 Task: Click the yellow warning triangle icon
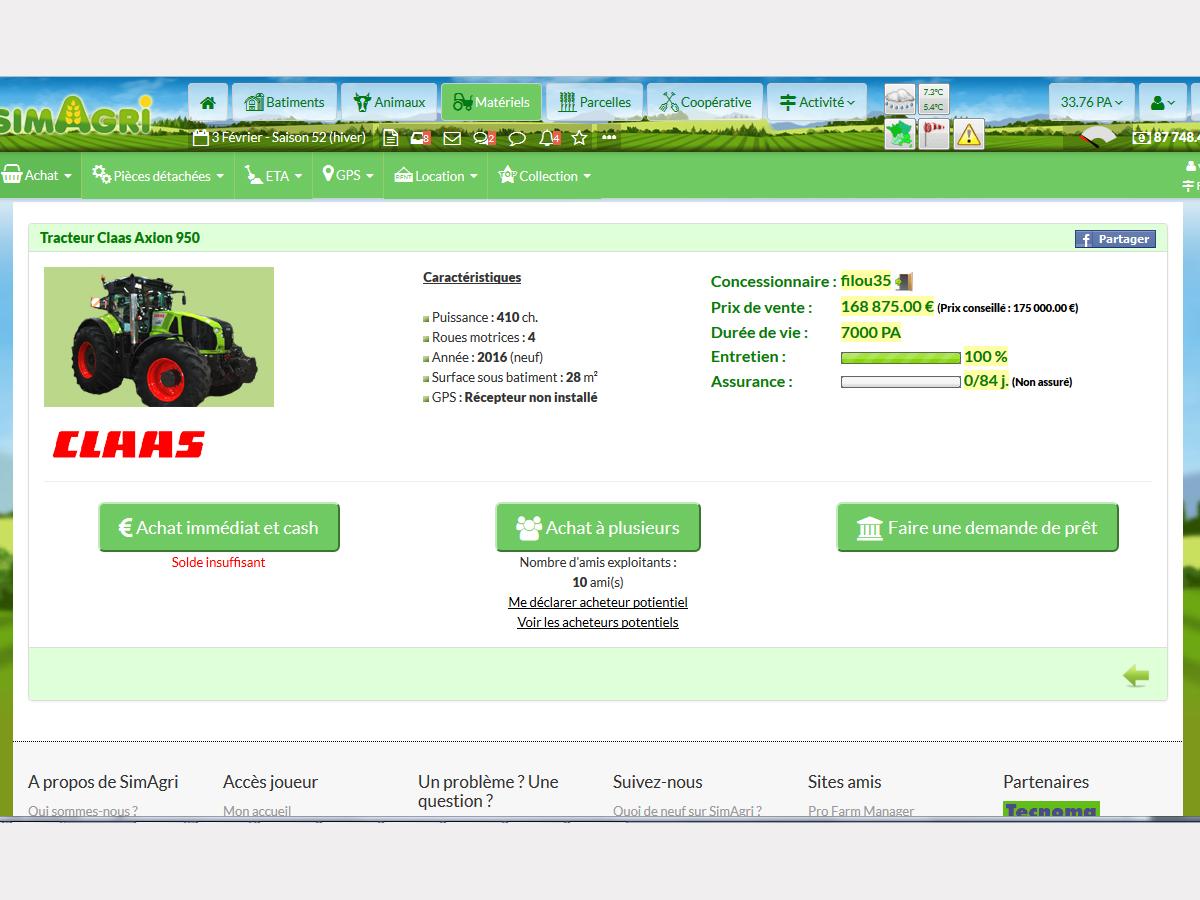[968, 134]
